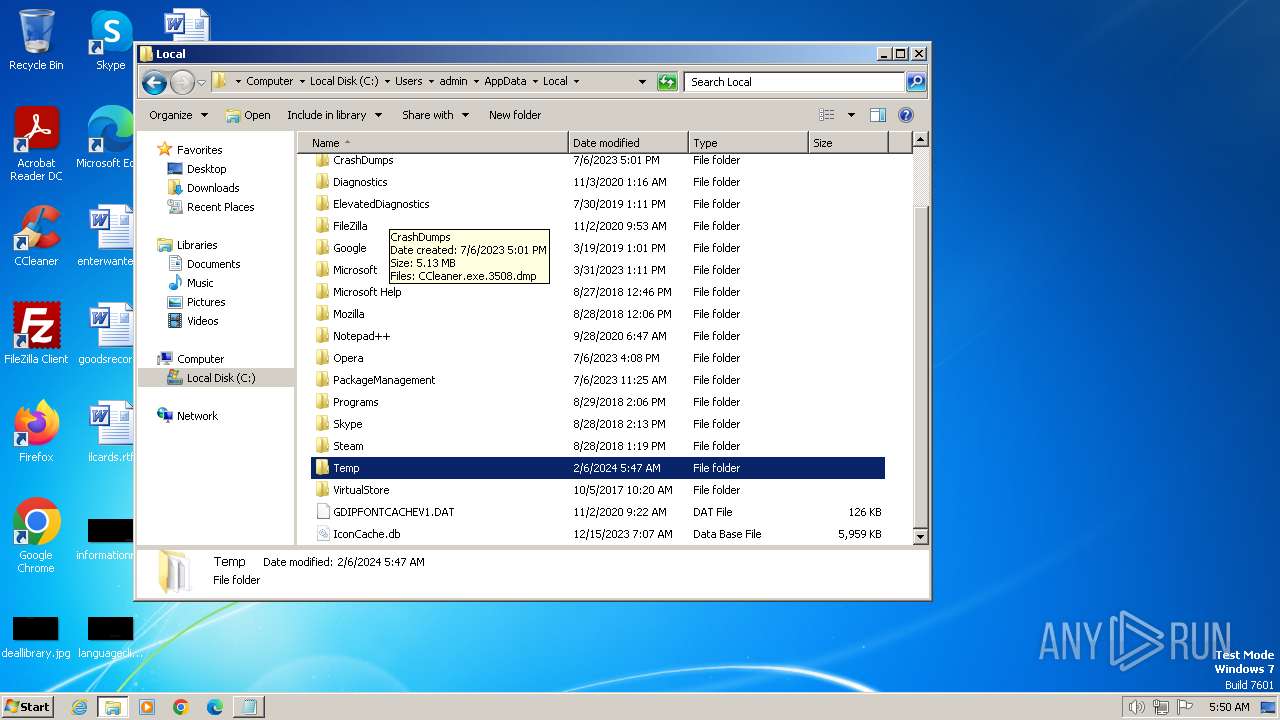Open the More view options dropdown arrow
Screen dimensions: 1280x720
851,115
